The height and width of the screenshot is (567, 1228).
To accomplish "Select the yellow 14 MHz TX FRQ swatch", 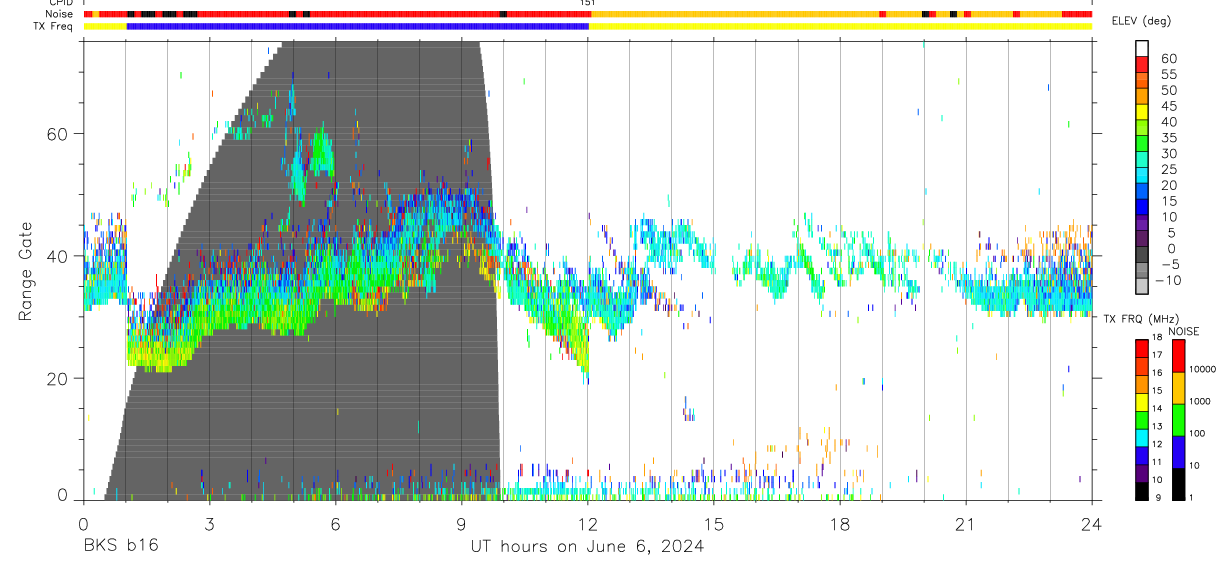I will point(1142,402).
